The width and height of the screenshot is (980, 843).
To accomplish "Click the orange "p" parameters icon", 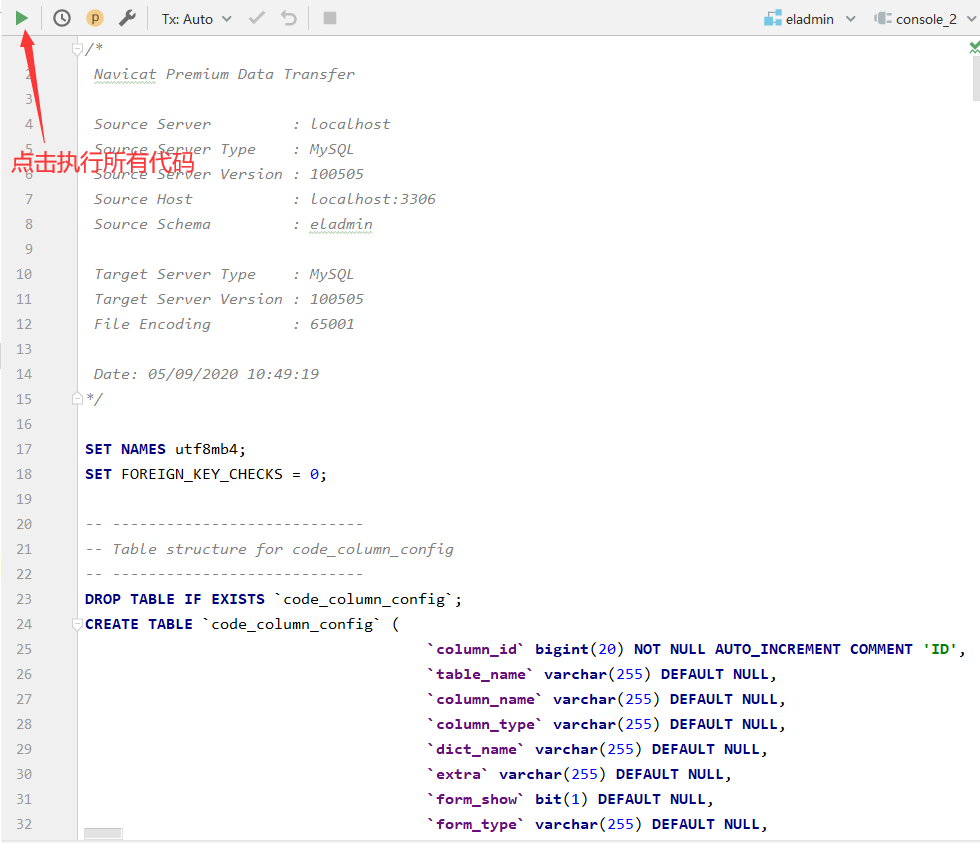I will tap(94, 18).
